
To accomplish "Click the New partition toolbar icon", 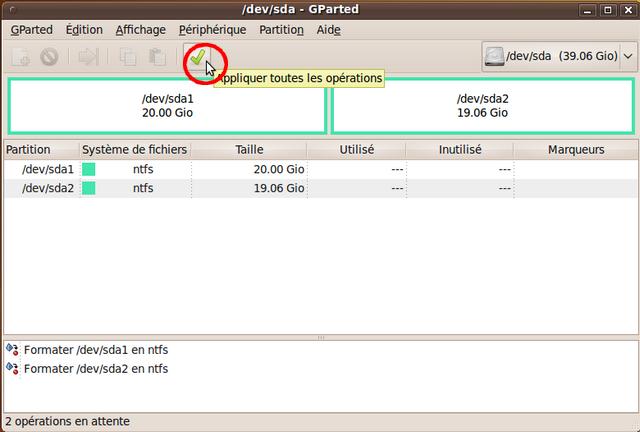I will 20,57.
